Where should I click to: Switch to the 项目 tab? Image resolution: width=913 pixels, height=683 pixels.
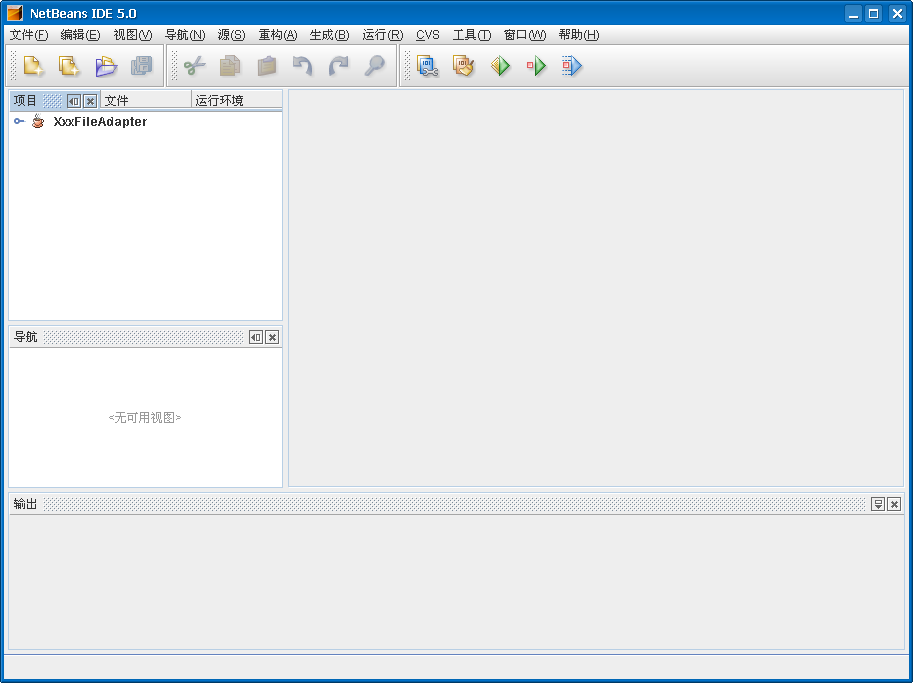coord(25,101)
